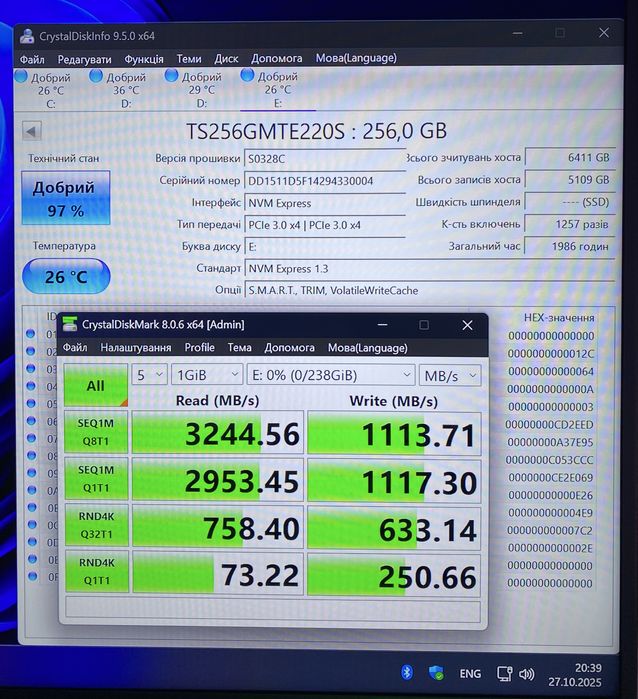Image resolution: width=638 pixels, height=699 pixels.
Task: Click the firmware version field S0328C
Action: click(x=325, y=159)
